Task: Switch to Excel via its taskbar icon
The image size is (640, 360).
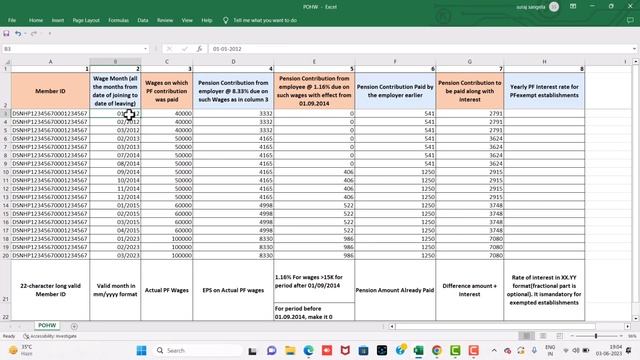Action: (418, 350)
